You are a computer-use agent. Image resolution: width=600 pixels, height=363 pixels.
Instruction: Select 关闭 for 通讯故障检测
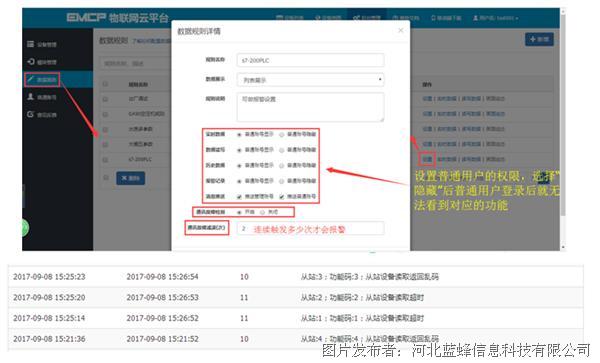click(262, 212)
